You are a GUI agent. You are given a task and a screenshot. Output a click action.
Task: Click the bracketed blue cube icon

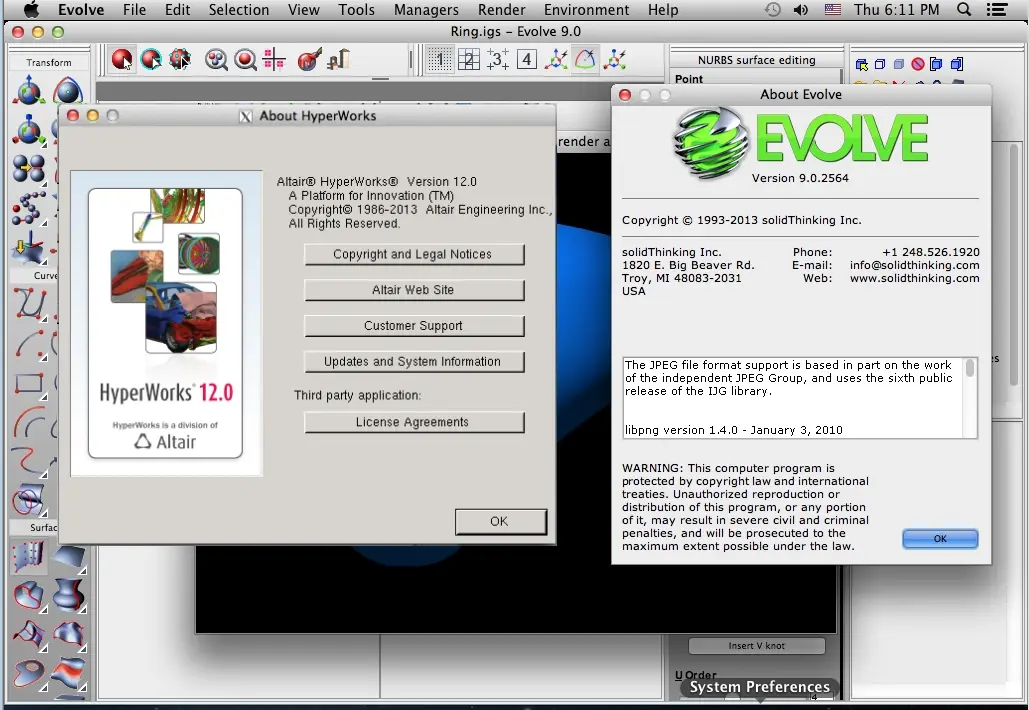936,64
